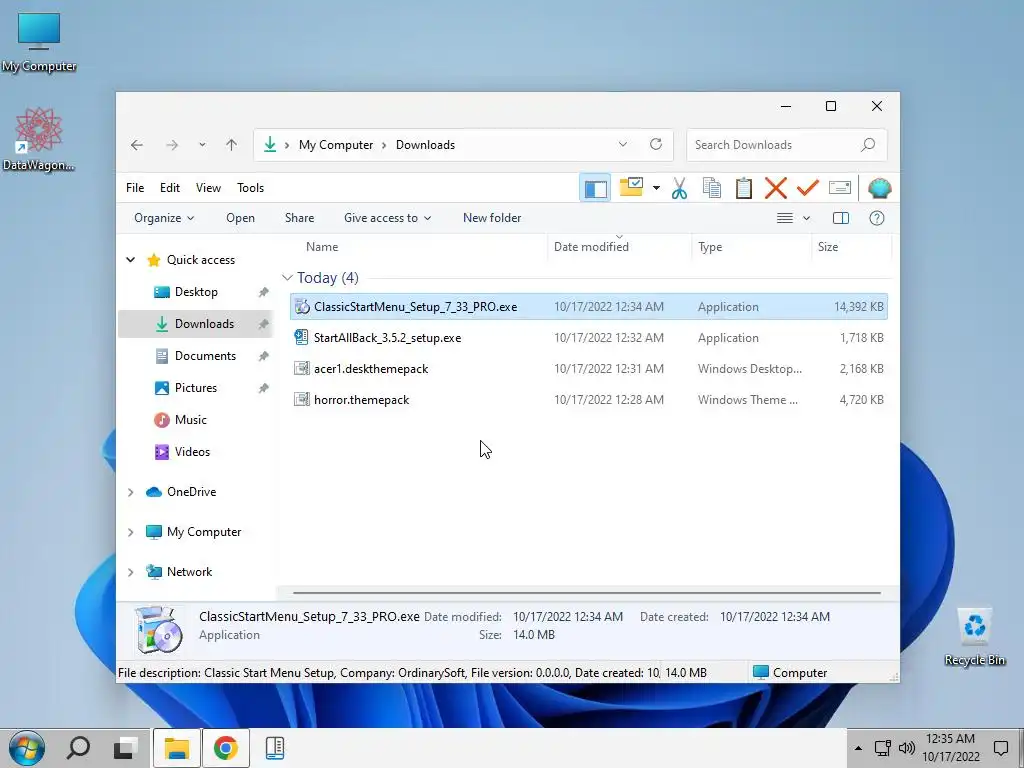Open the view options dropdown arrow
The height and width of the screenshot is (768, 1024).
coord(807,218)
